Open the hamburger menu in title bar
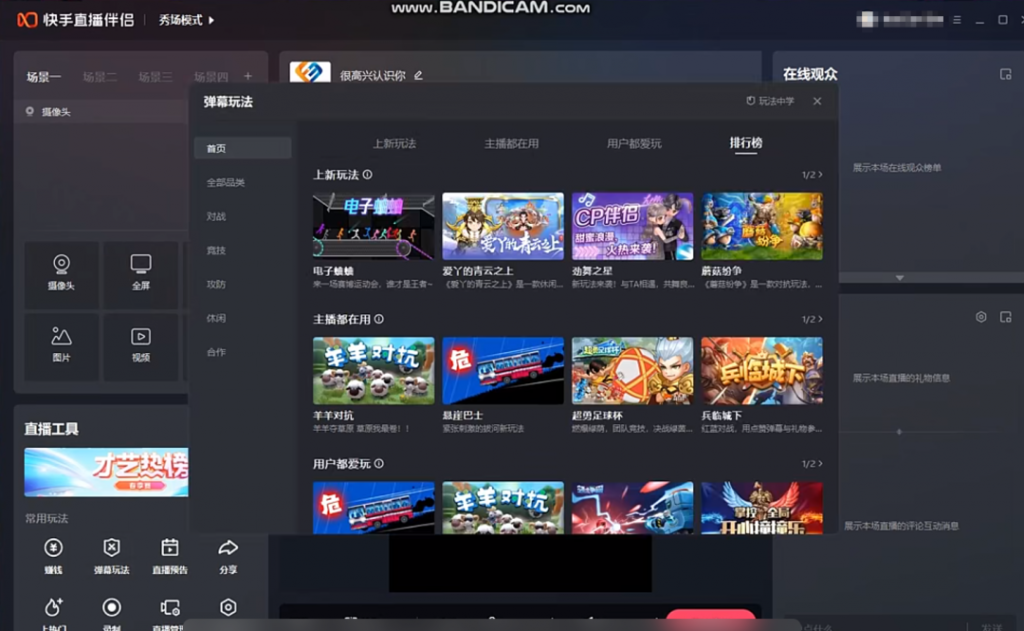This screenshot has width=1024, height=631. click(957, 20)
